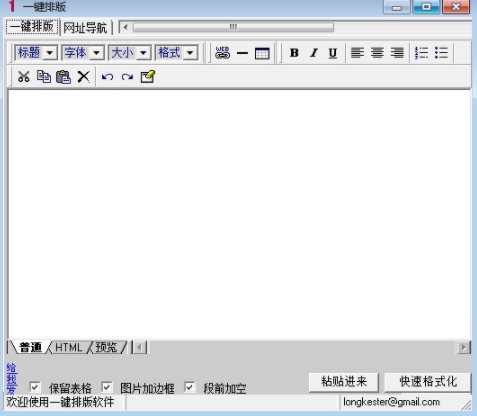Insert a hyperlink using the link icon

pos(222,53)
